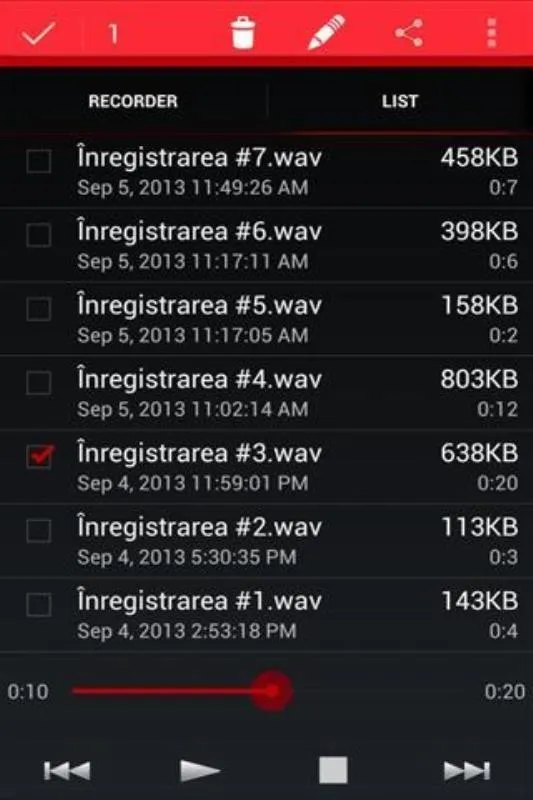Click the selection count number 1

113,34
